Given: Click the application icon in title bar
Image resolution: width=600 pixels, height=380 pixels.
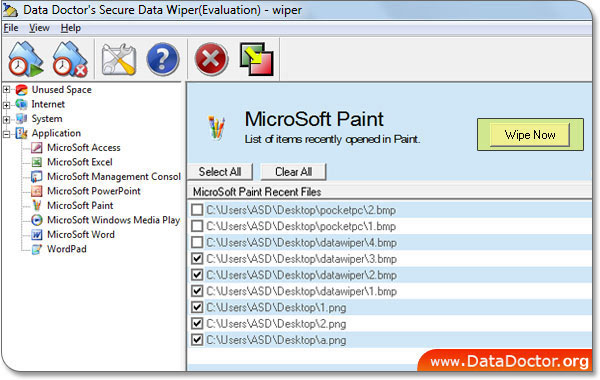Looking at the screenshot, I should pyautogui.click(x=10, y=10).
